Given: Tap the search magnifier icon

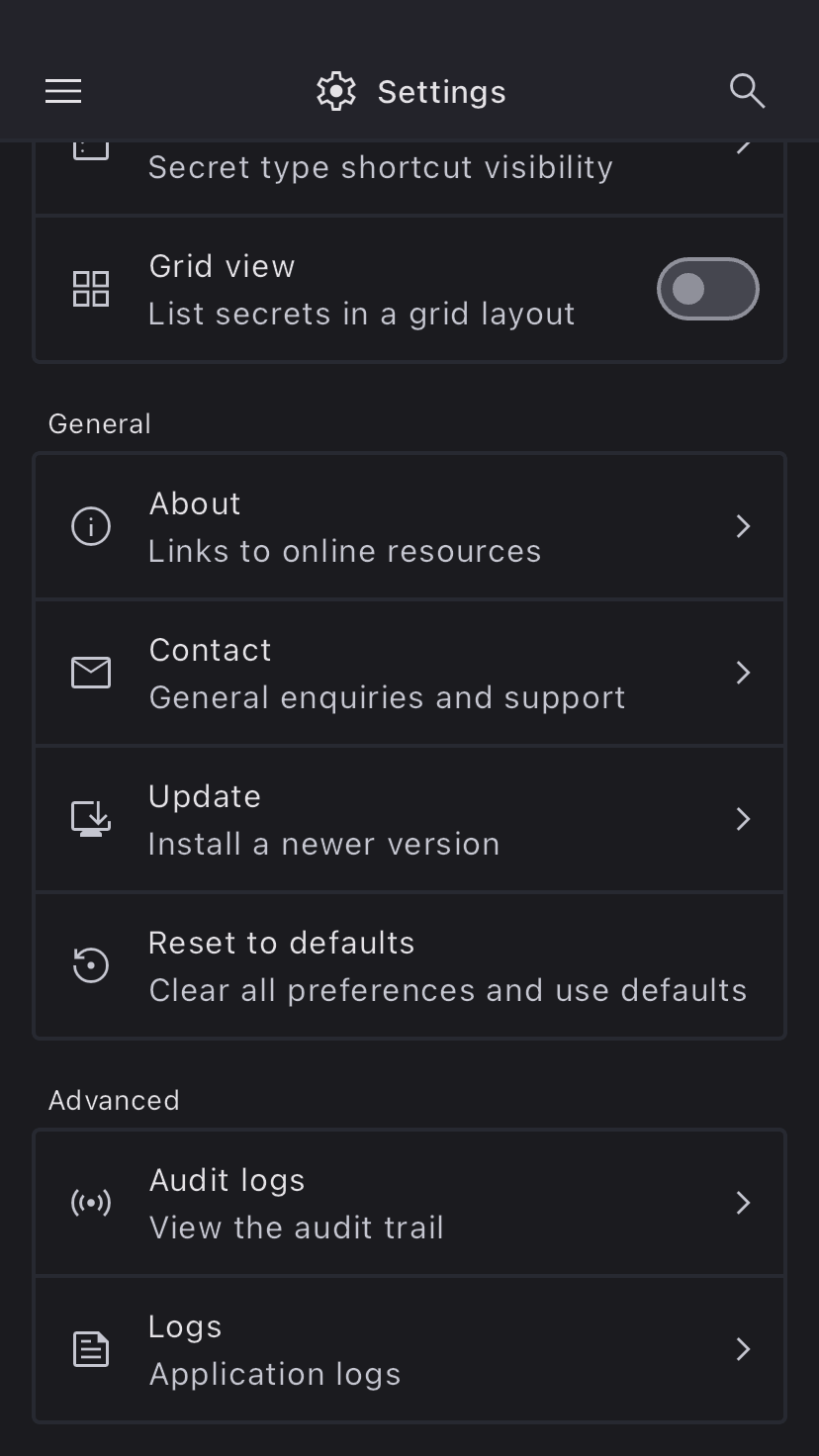Looking at the screenshot, I should click(747, 91).
